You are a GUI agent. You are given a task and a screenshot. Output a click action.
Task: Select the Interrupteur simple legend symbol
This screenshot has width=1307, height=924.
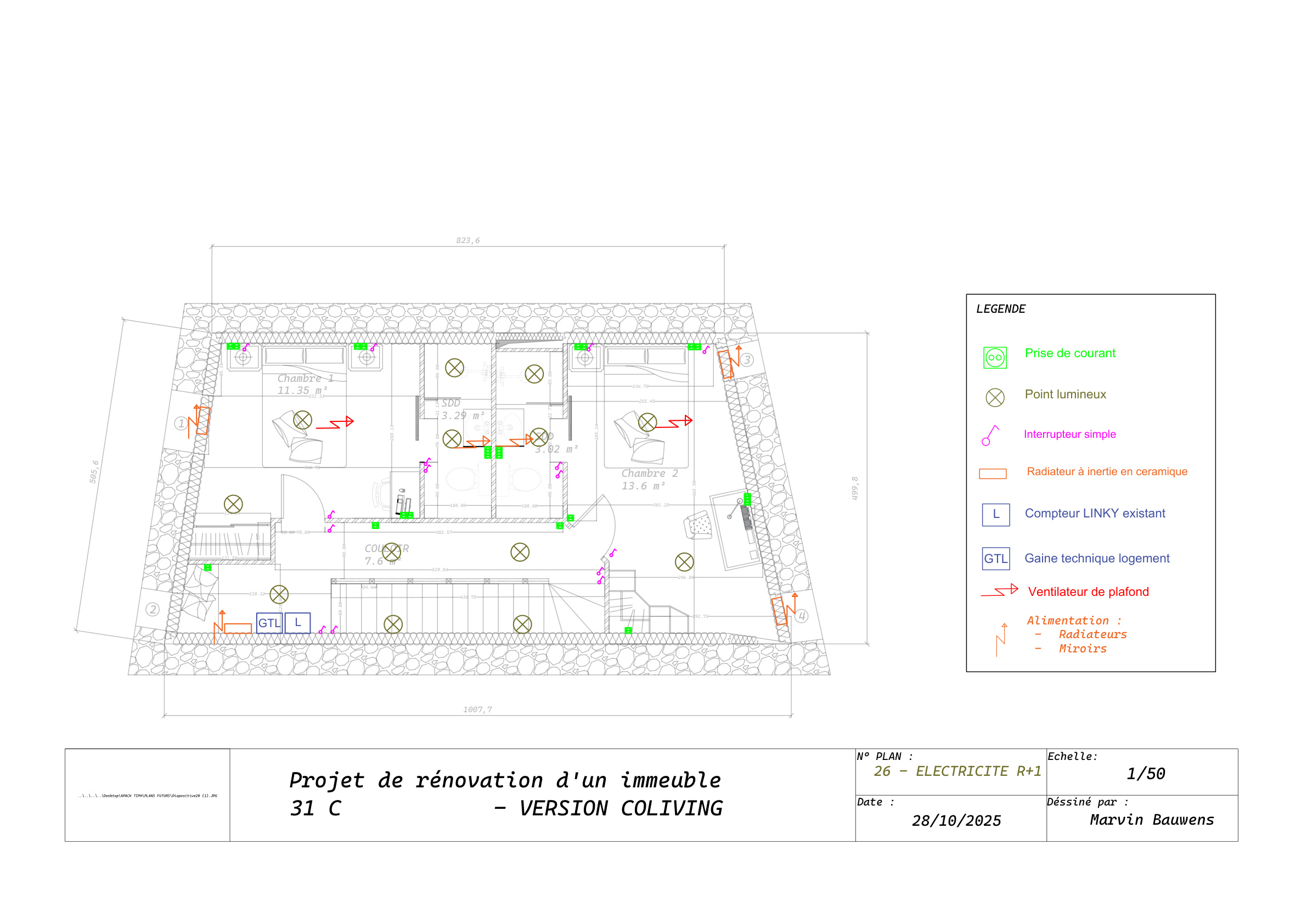point(990,434)
